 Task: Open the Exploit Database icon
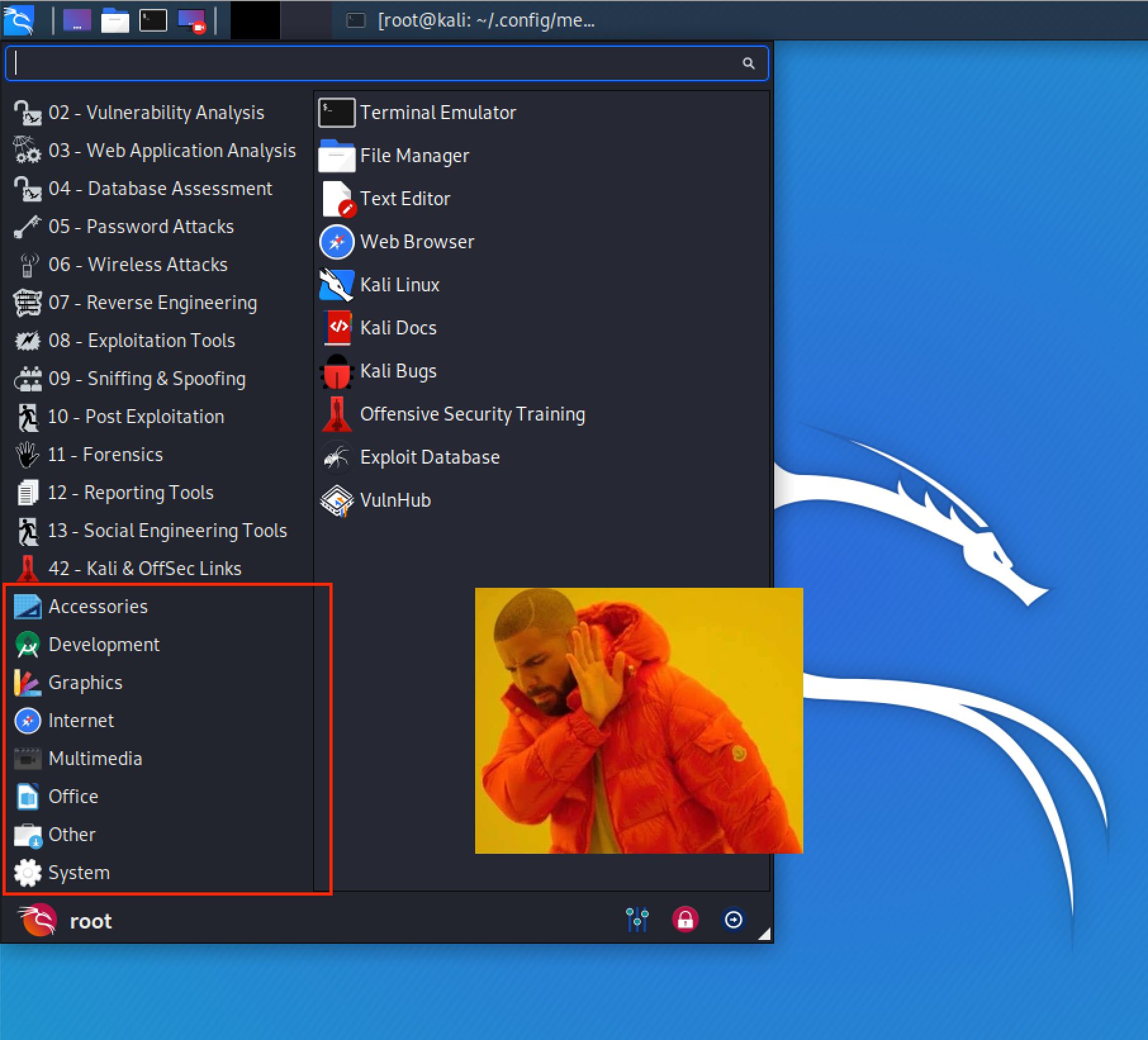[336, 457]
